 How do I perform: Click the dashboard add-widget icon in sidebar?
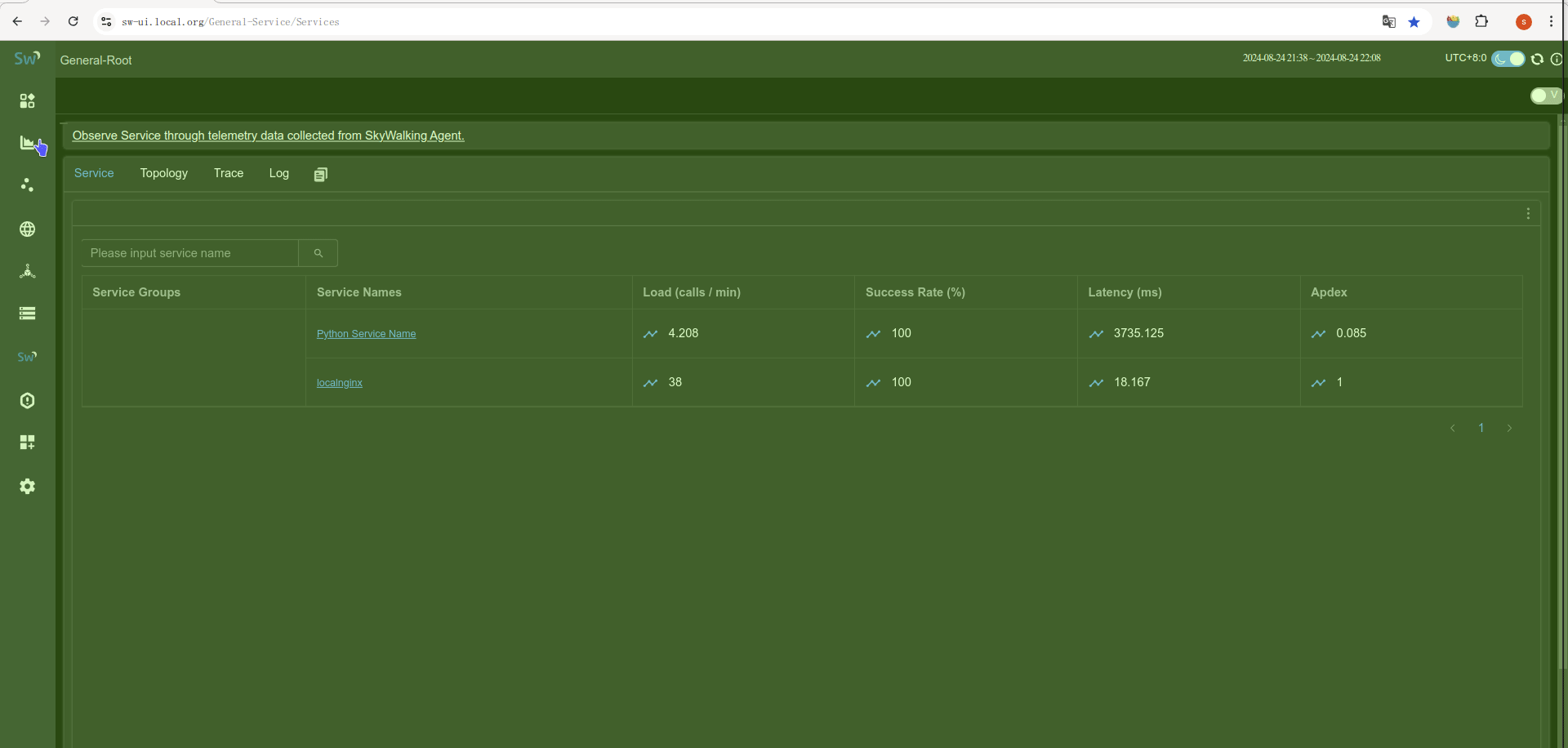pyautogui.click(x=28, y=443)
